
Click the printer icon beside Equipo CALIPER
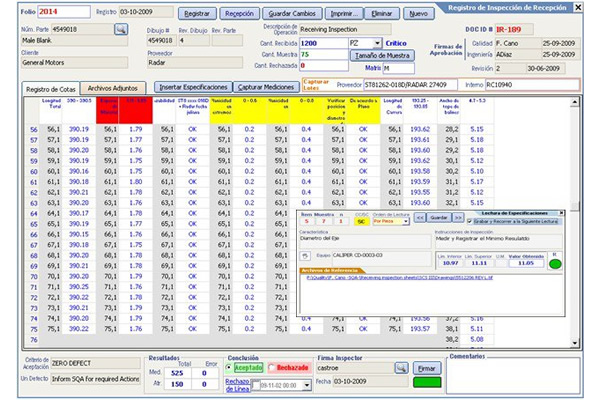click(x=306, y=257)
